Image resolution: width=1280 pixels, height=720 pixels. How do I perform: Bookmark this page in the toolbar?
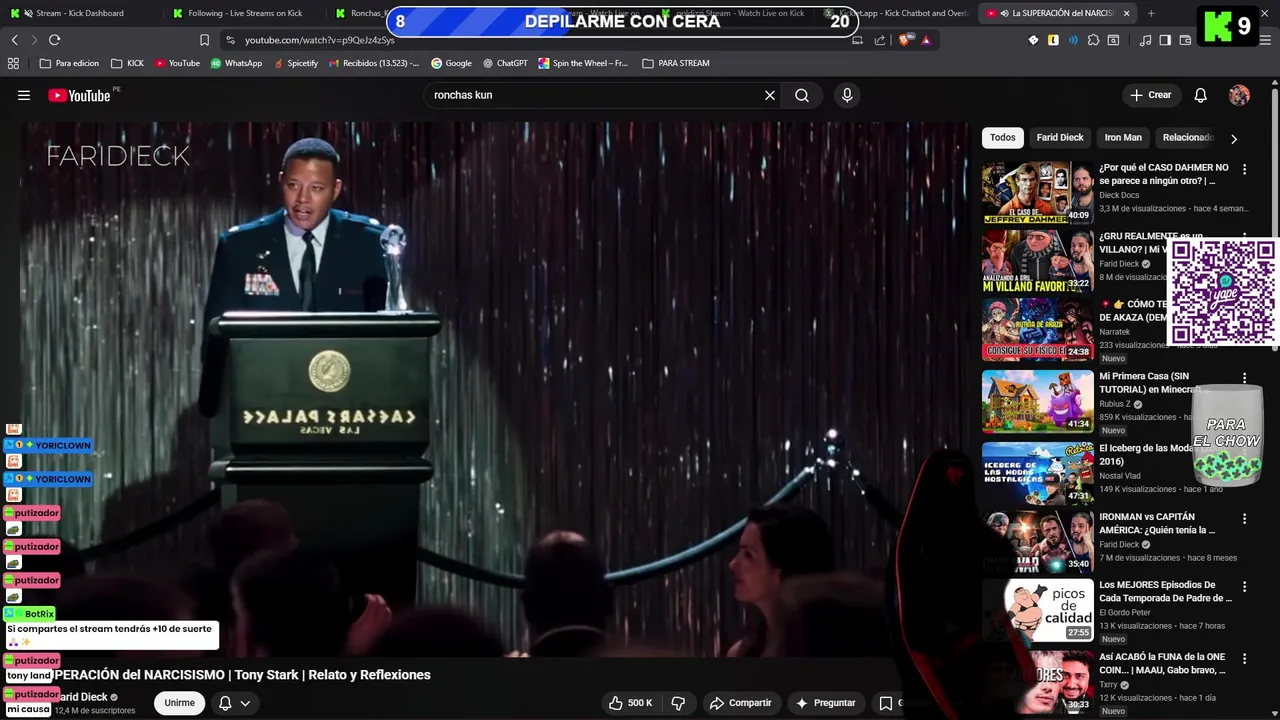tap(204, 40)
